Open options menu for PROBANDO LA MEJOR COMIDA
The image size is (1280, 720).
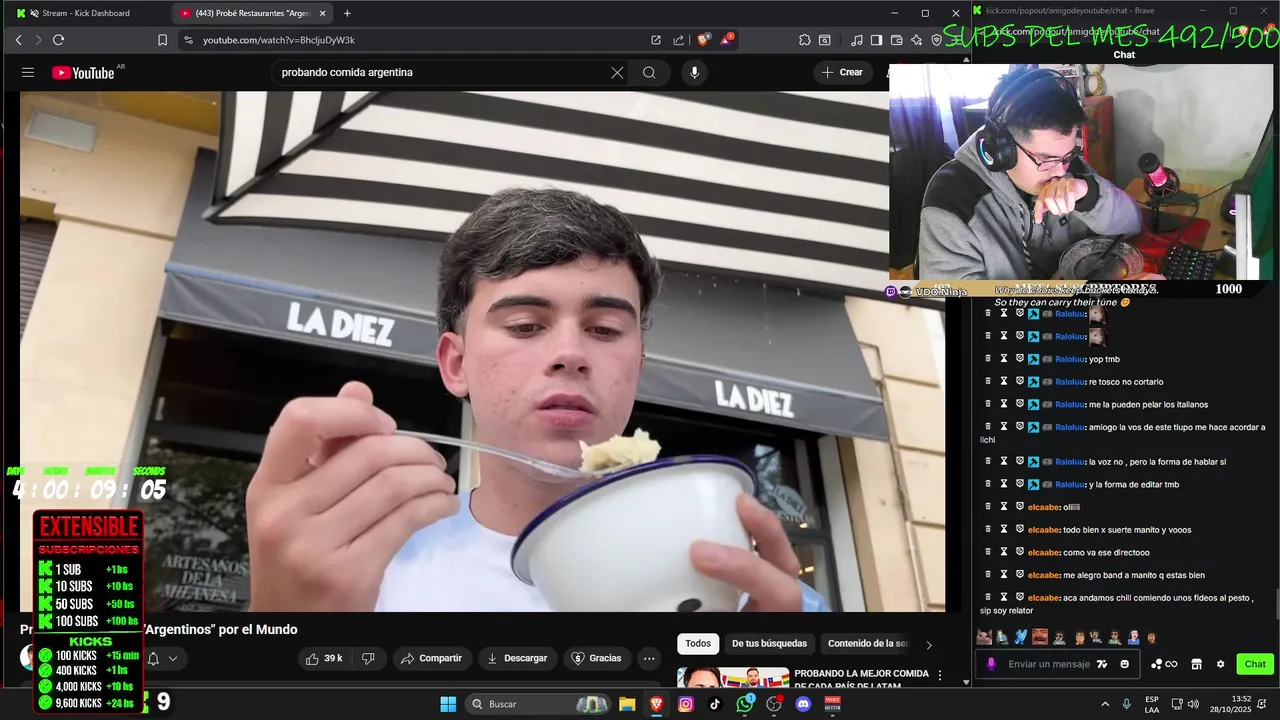pyautogui.click(x=939, y=676)
